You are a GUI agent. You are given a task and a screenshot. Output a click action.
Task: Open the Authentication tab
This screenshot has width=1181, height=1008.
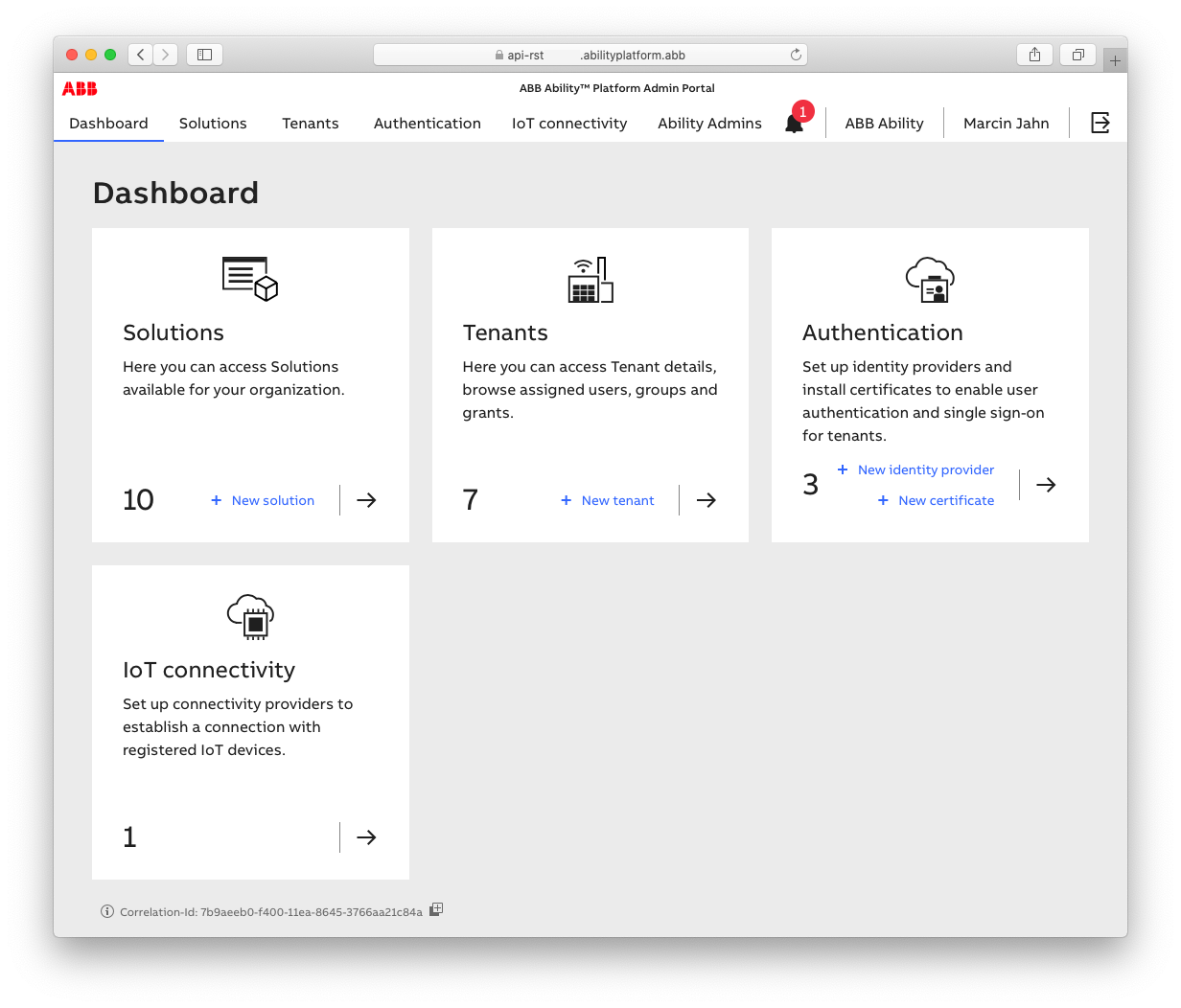pyautogui.click(x=428, y=124)
